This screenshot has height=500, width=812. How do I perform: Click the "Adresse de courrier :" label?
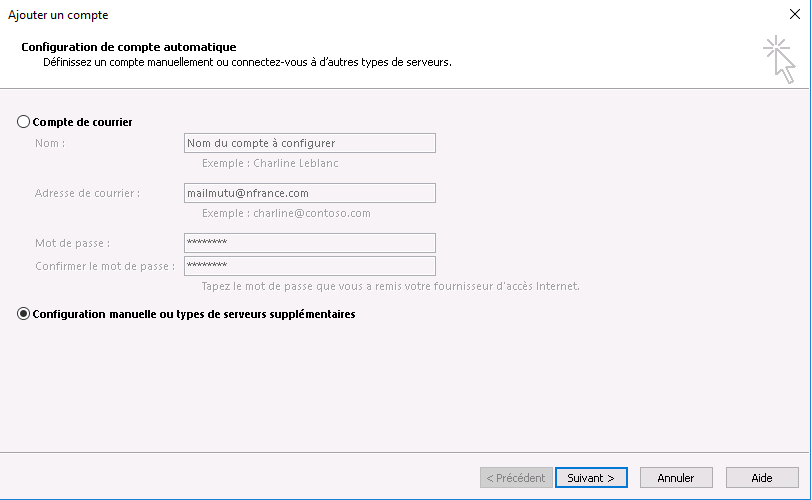click(88, 193)
